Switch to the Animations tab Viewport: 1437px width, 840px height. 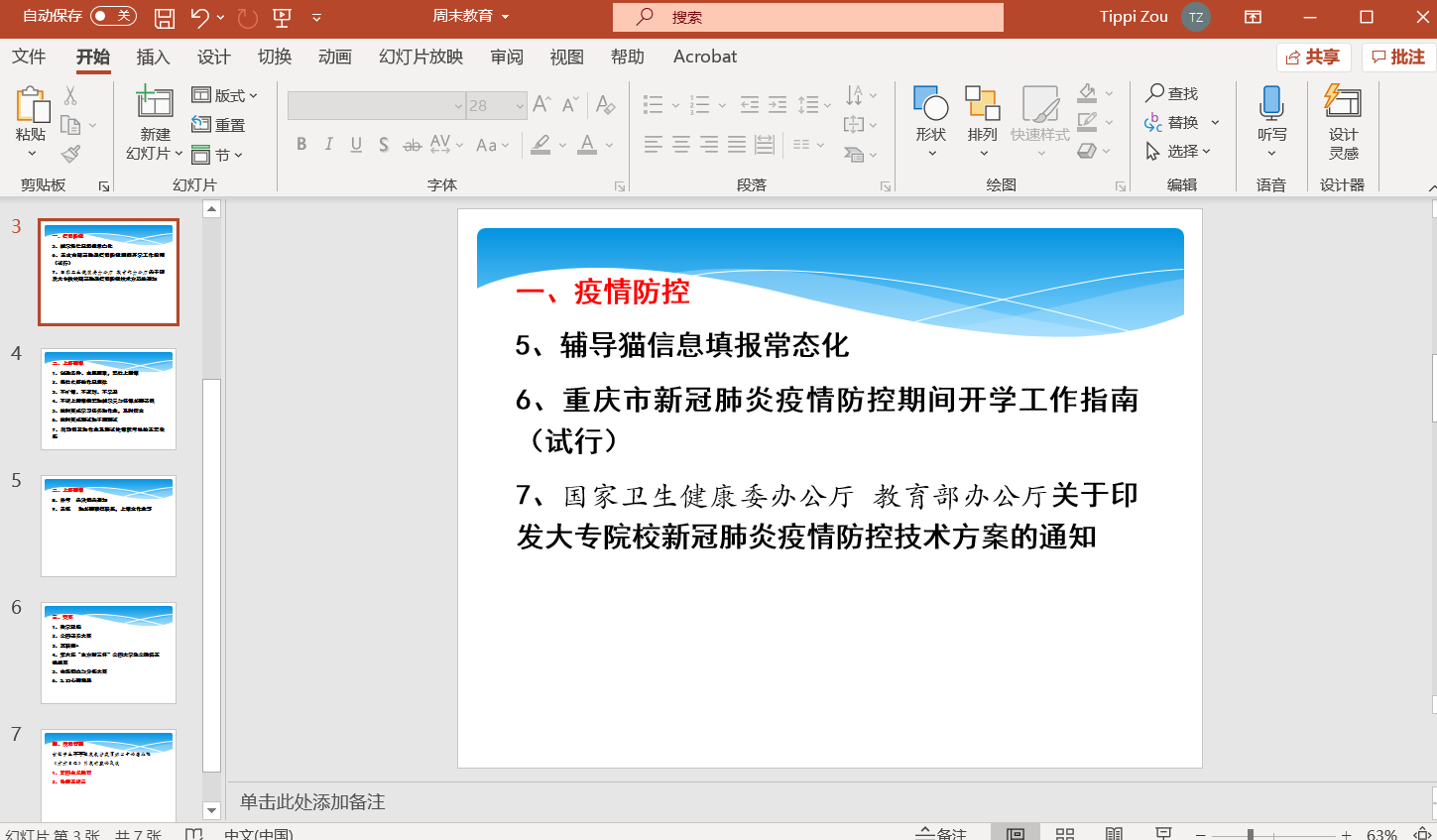click(335, 57)
